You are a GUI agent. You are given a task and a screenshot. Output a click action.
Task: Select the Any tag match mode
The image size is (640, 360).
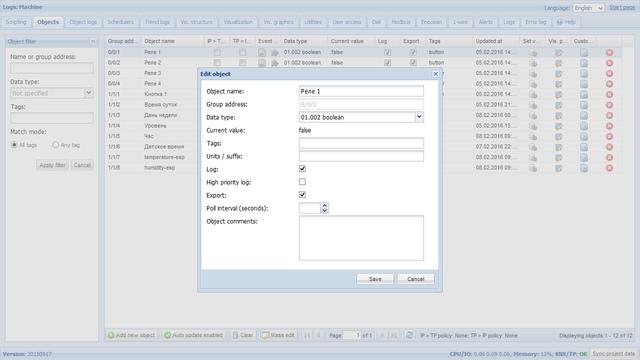pos(56,145)
